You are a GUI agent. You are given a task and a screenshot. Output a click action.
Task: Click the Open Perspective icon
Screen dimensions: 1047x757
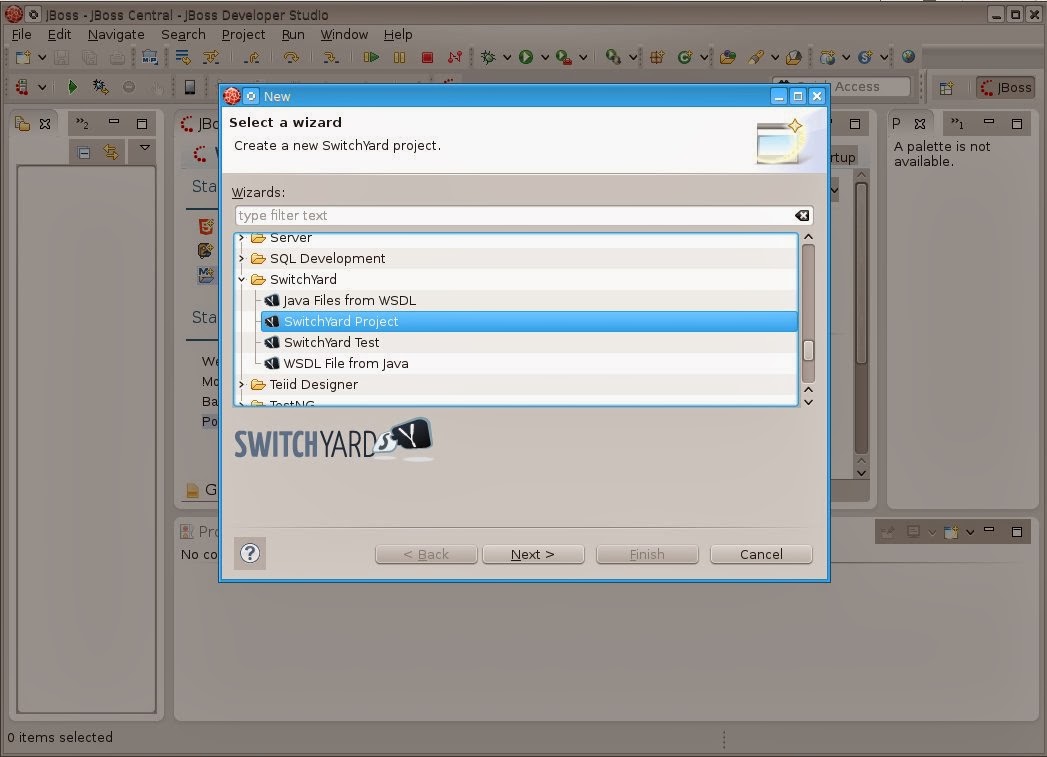pyautogui.click(x=946, y=87)
